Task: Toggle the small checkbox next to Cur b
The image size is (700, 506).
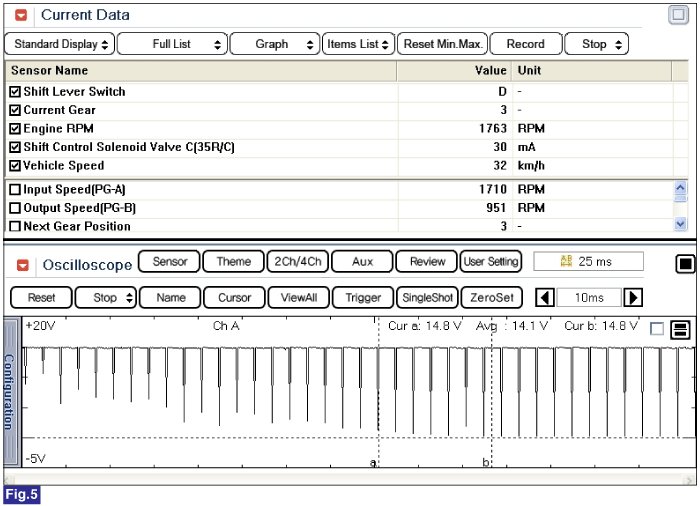Action: click(657, 329)
